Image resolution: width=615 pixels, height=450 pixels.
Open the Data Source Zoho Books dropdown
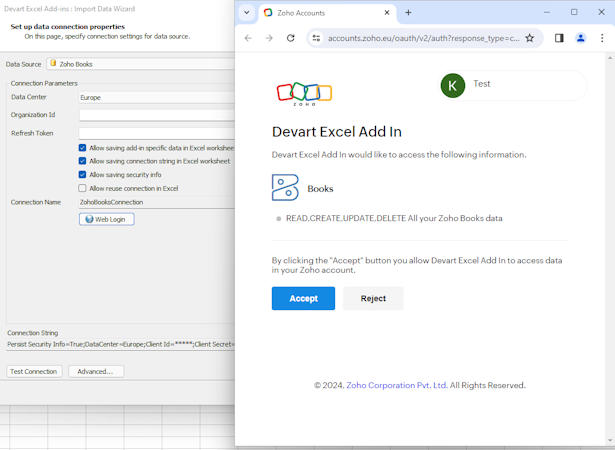140,64
